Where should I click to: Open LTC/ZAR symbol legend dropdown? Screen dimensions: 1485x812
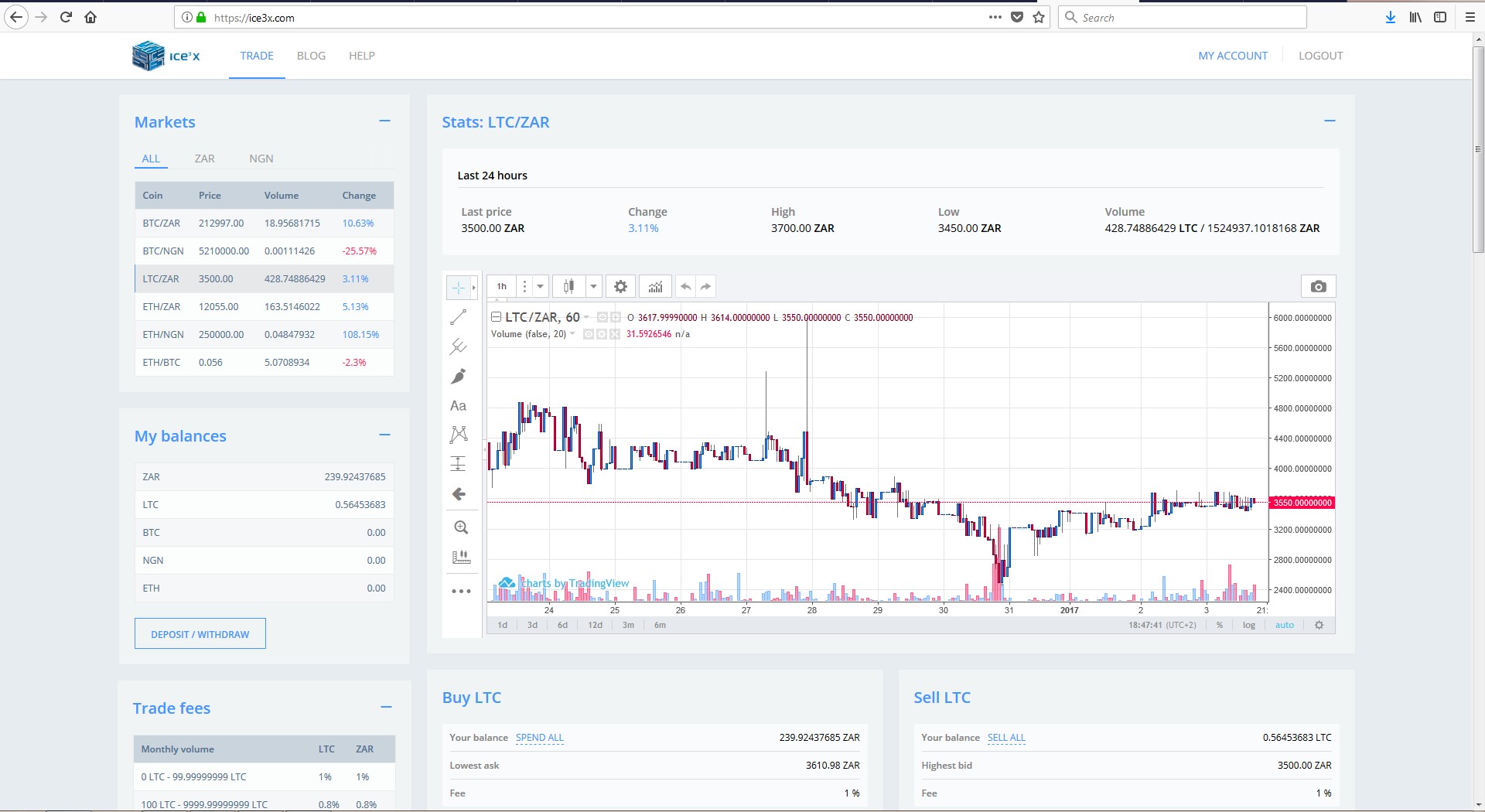[x=586, y=317]
